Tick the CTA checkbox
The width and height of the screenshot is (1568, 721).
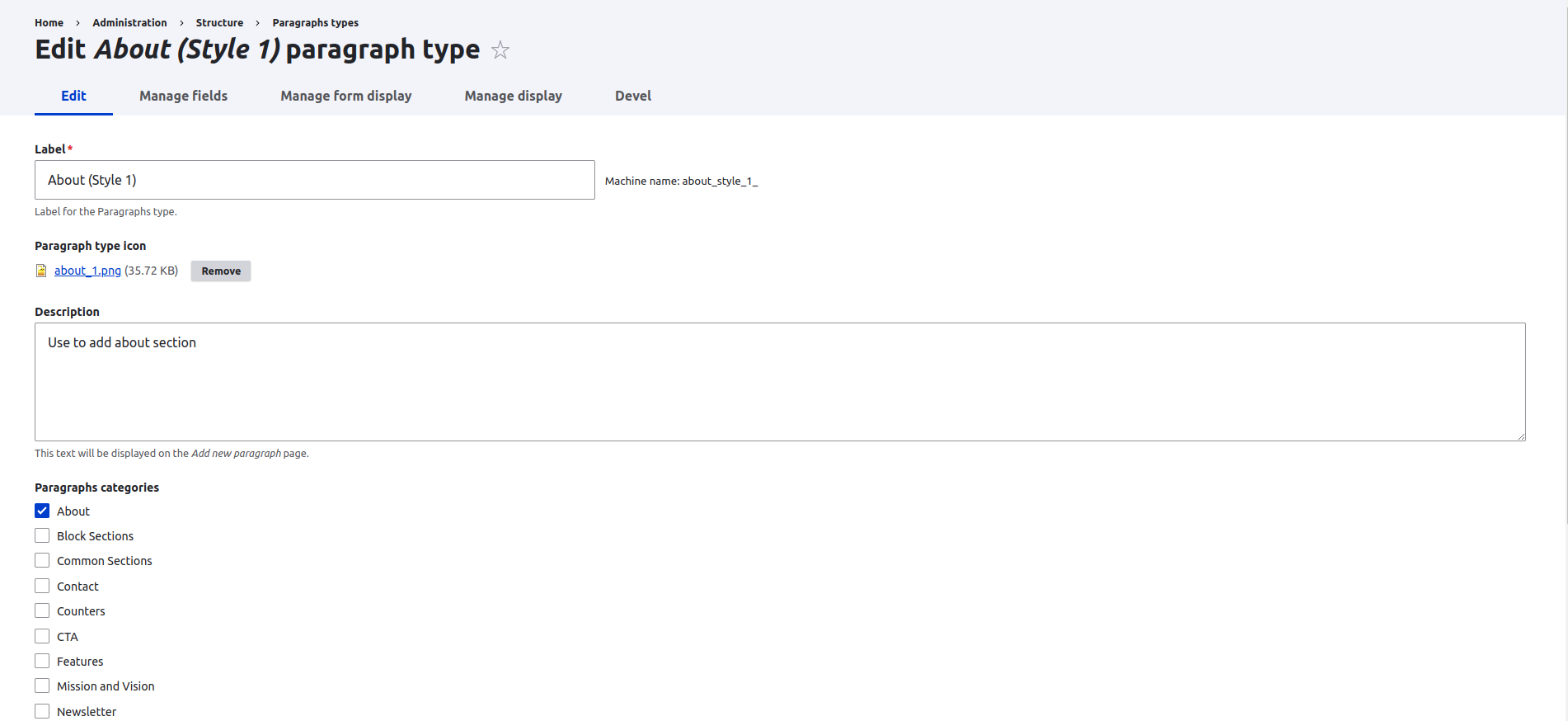42,637
